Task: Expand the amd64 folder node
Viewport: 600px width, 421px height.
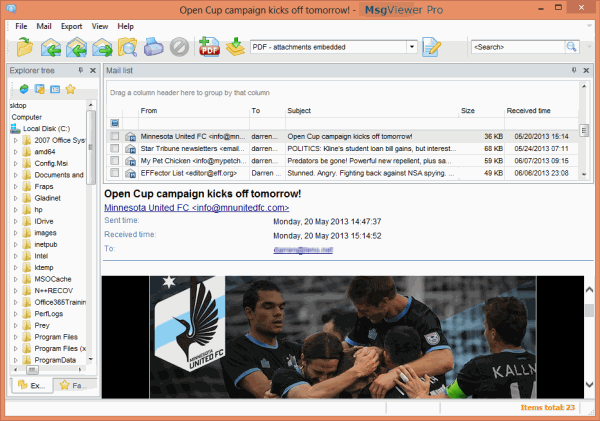Action: (x=16, y=152)
